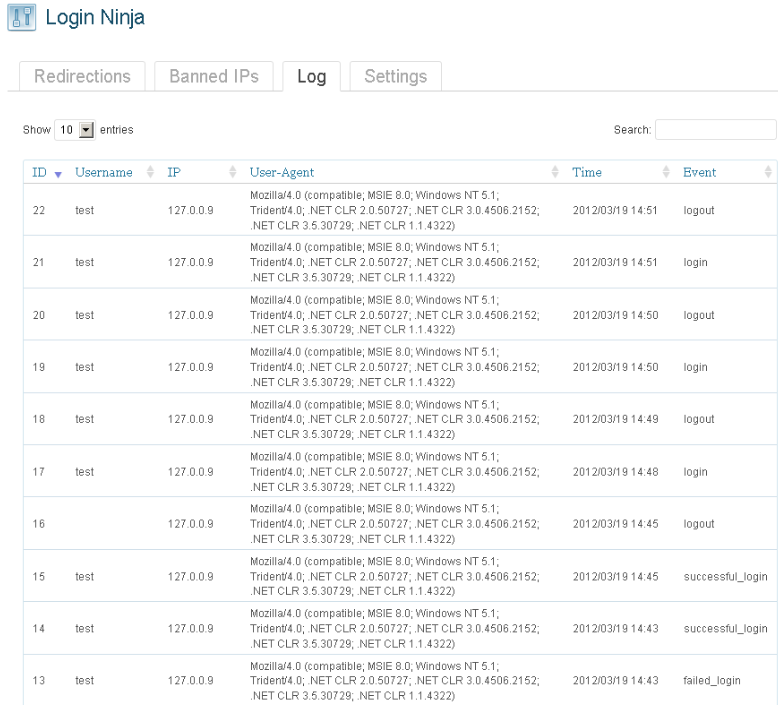The image size is (778, 705).
Task: Select ID cell 17
Action: pyautogui.click(x=39, y=472)
